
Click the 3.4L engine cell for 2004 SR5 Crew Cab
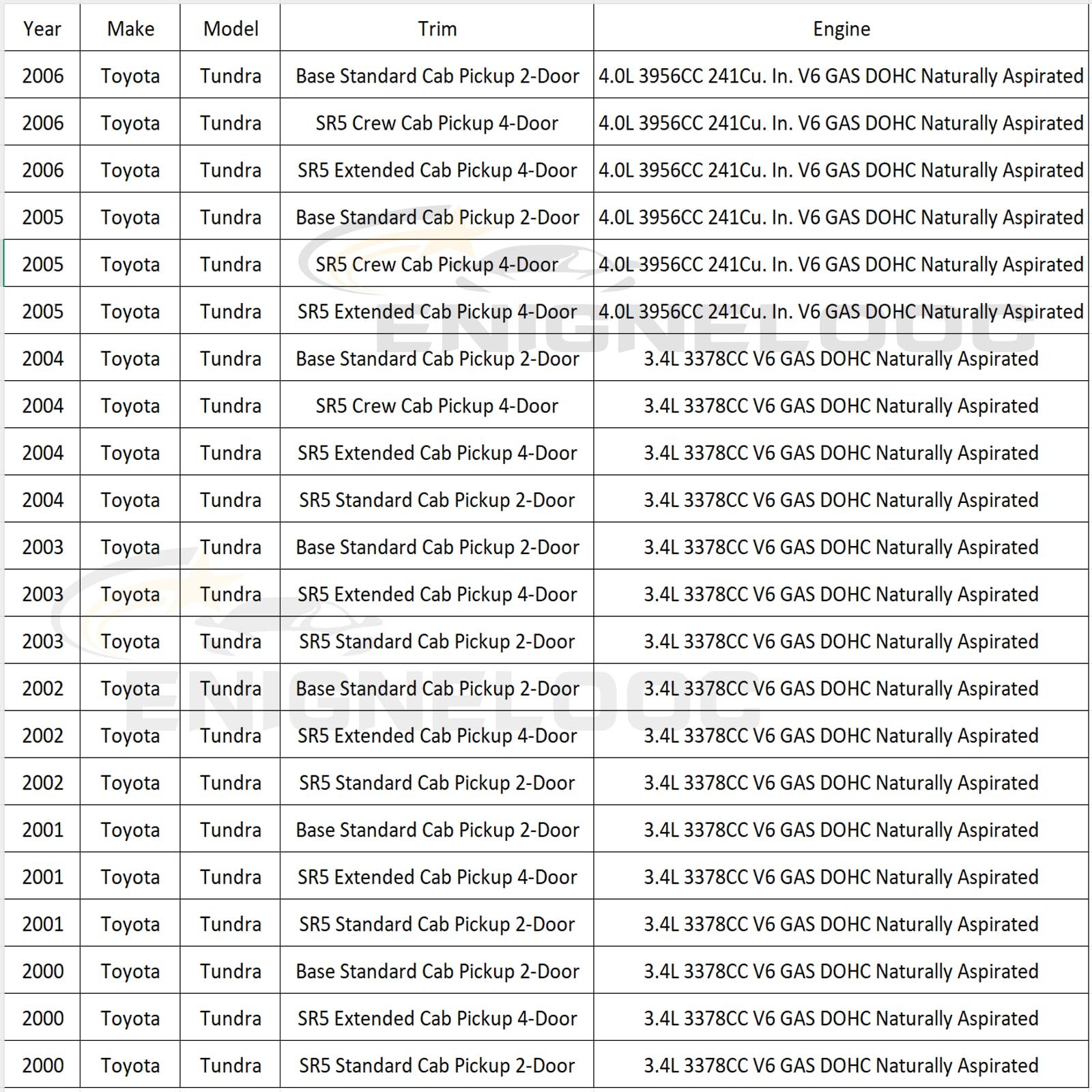coord(842,405)
